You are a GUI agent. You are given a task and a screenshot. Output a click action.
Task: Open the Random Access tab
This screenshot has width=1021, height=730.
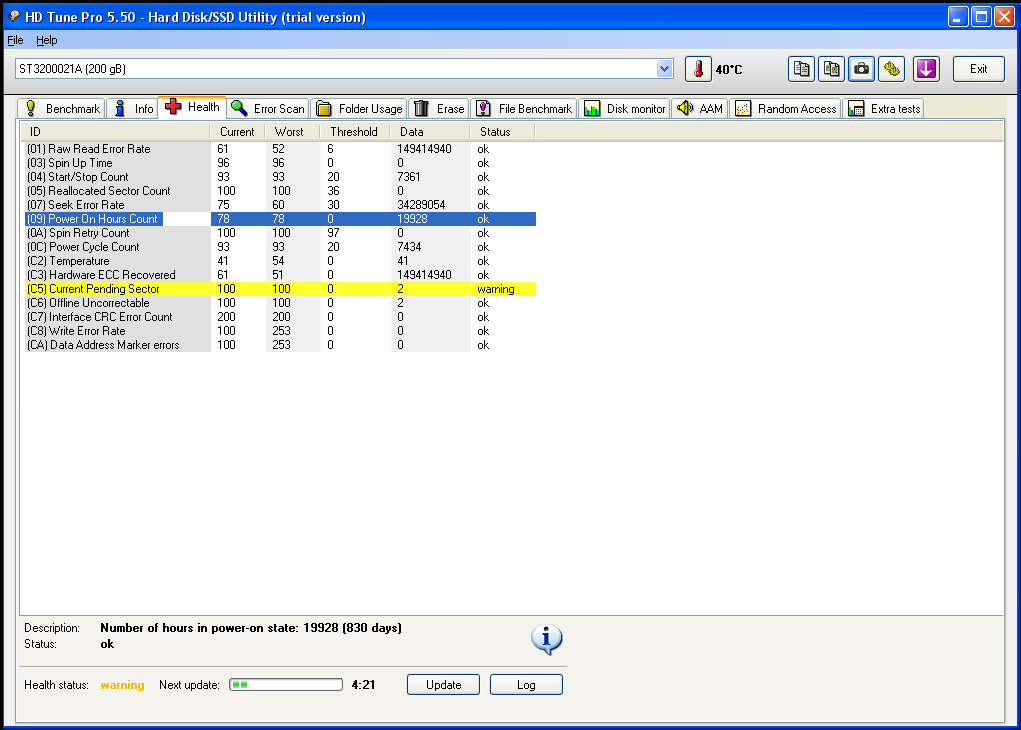(x=785, y=109)
